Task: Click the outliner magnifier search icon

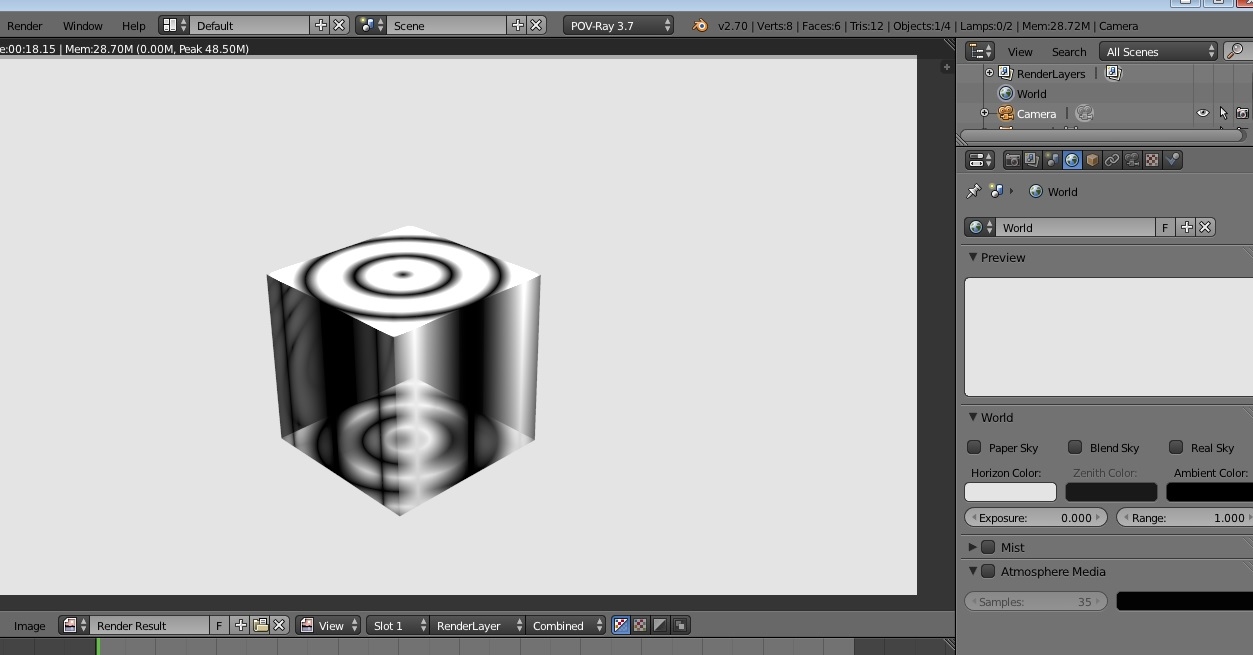Action: (x=1237, y=51)
